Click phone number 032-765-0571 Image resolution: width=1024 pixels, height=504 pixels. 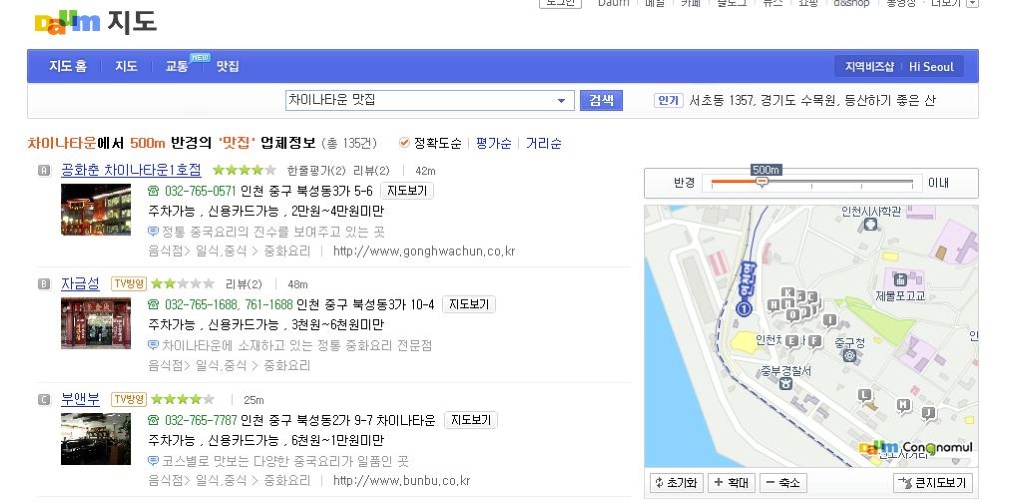(x=200, y=191)
